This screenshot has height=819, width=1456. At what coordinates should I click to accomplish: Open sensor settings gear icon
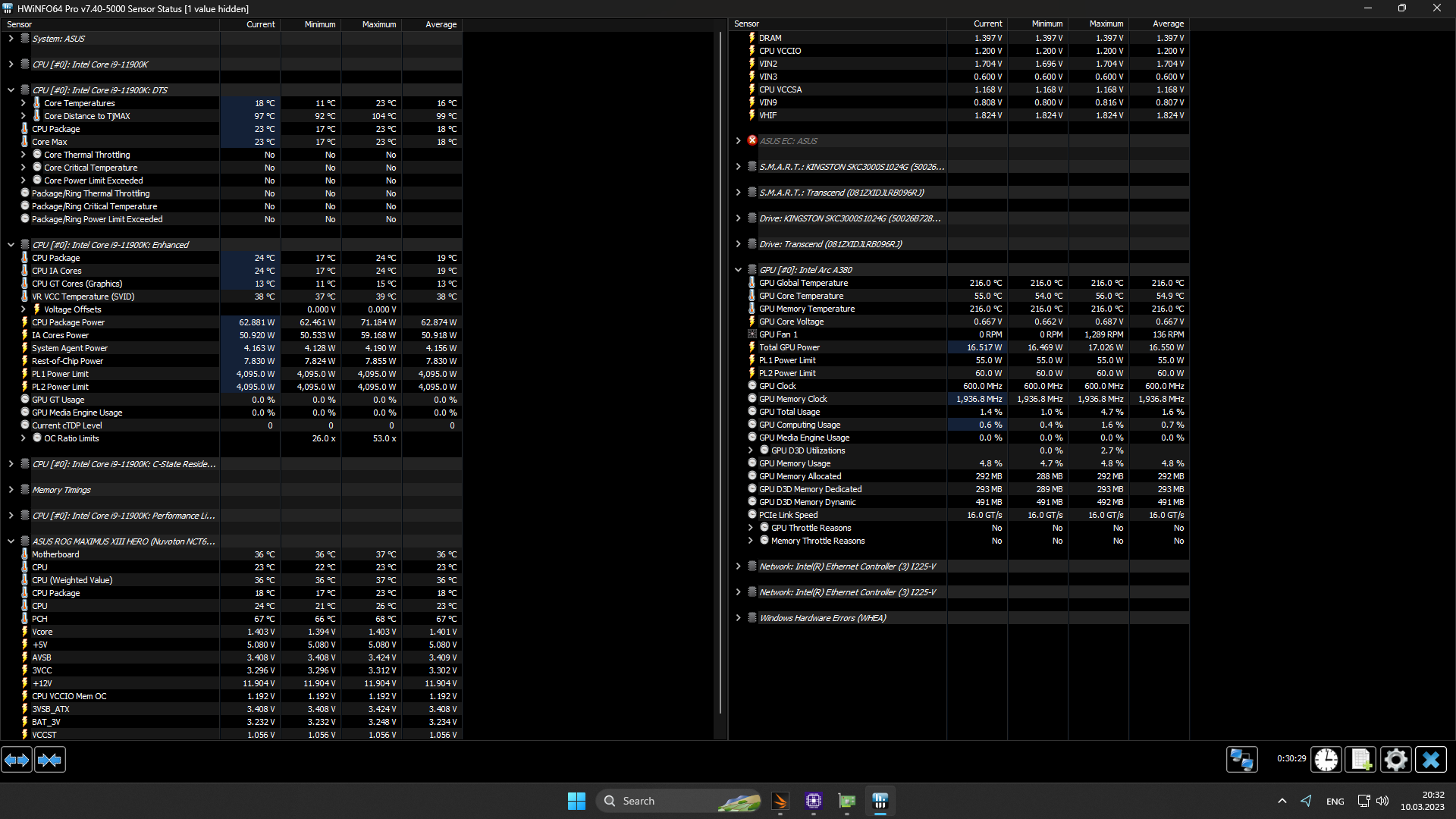[x=1395, y=760]
